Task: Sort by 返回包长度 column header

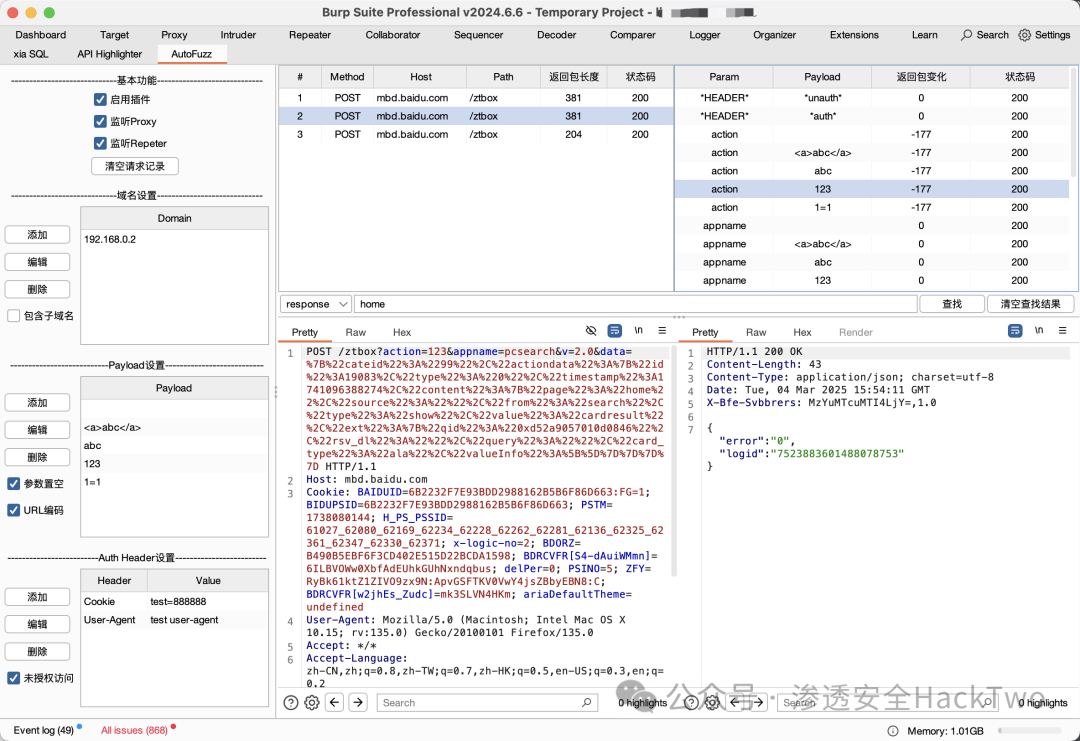Action: coord(574,76)
